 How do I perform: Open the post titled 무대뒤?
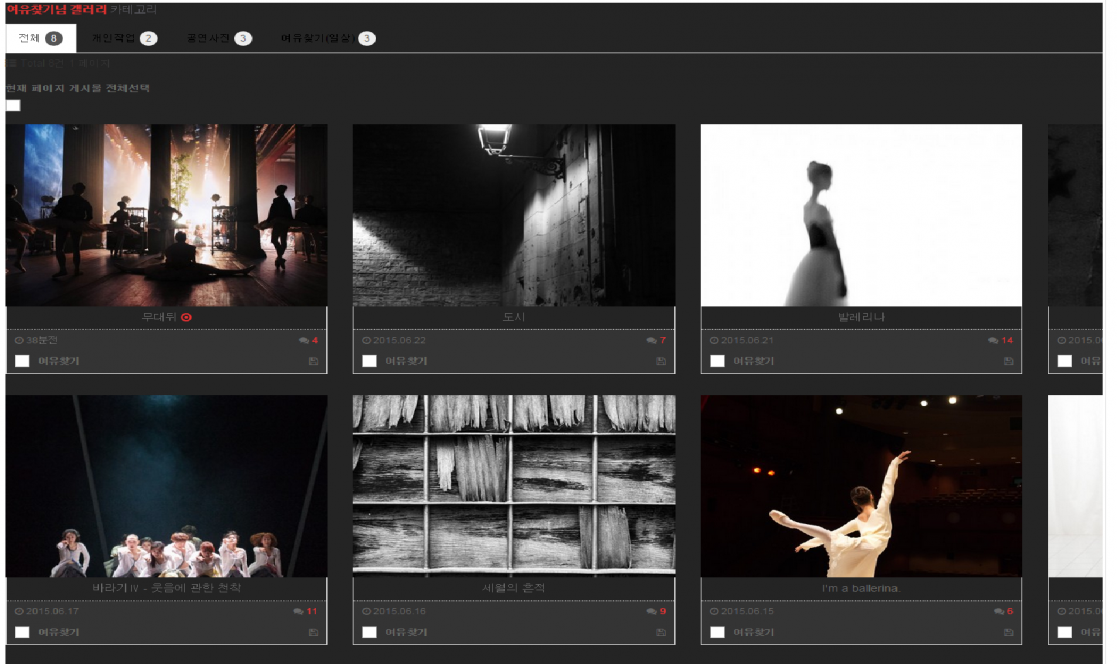click(159, 317)
